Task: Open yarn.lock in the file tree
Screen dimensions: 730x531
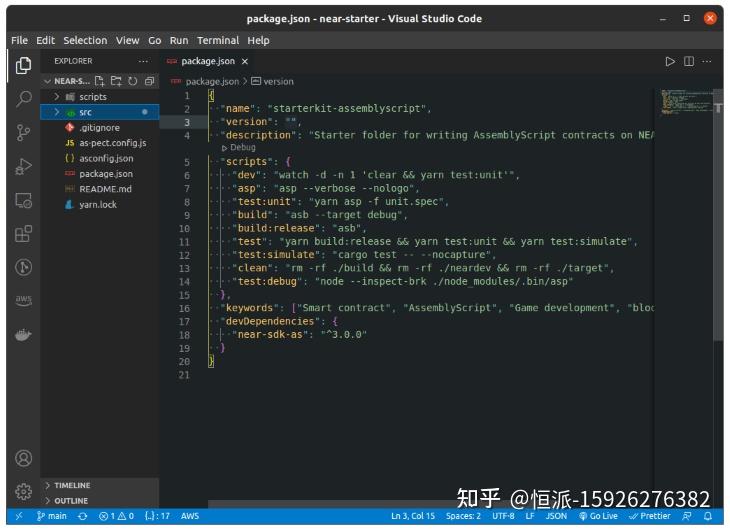Action: click(x=100, y=204)
